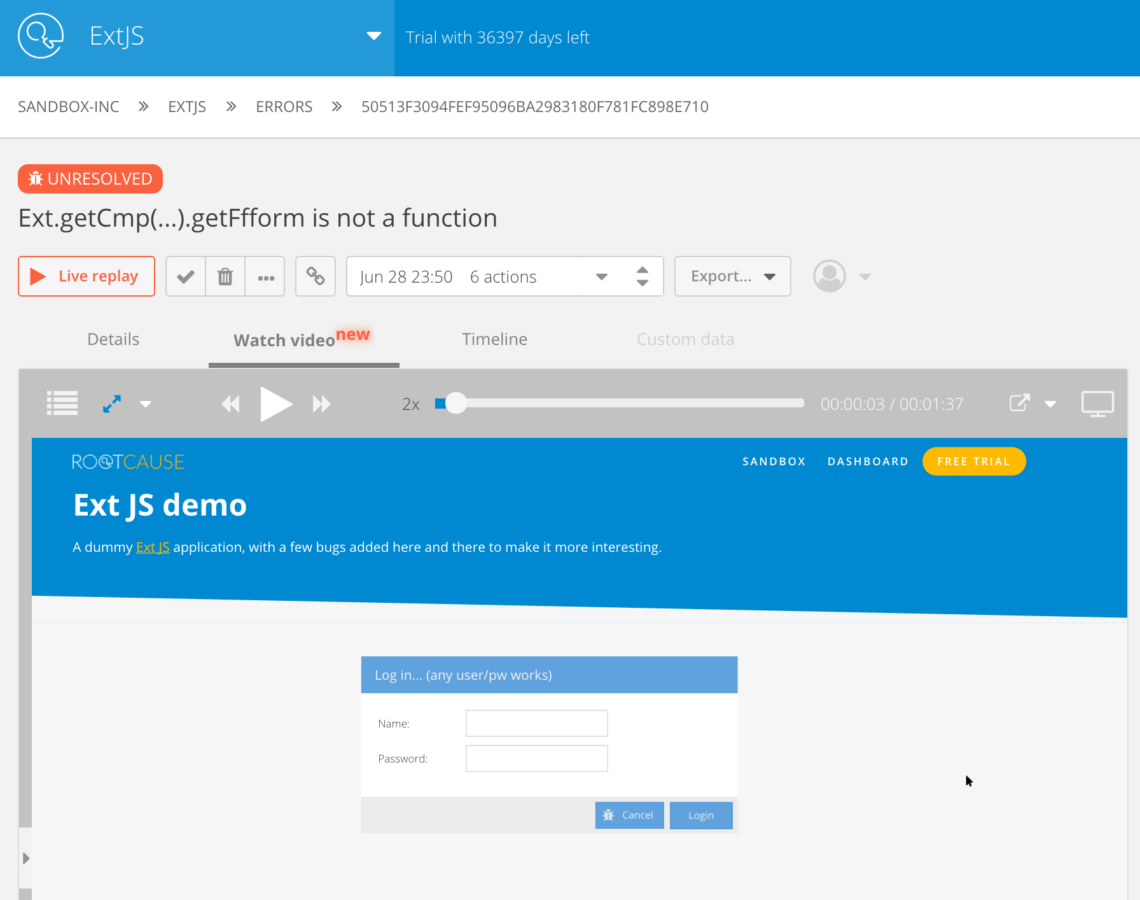The width and height of the screenshot is (1140, 900).
Task: Switch to the Details tab
Action: click(x=113, y=340)
